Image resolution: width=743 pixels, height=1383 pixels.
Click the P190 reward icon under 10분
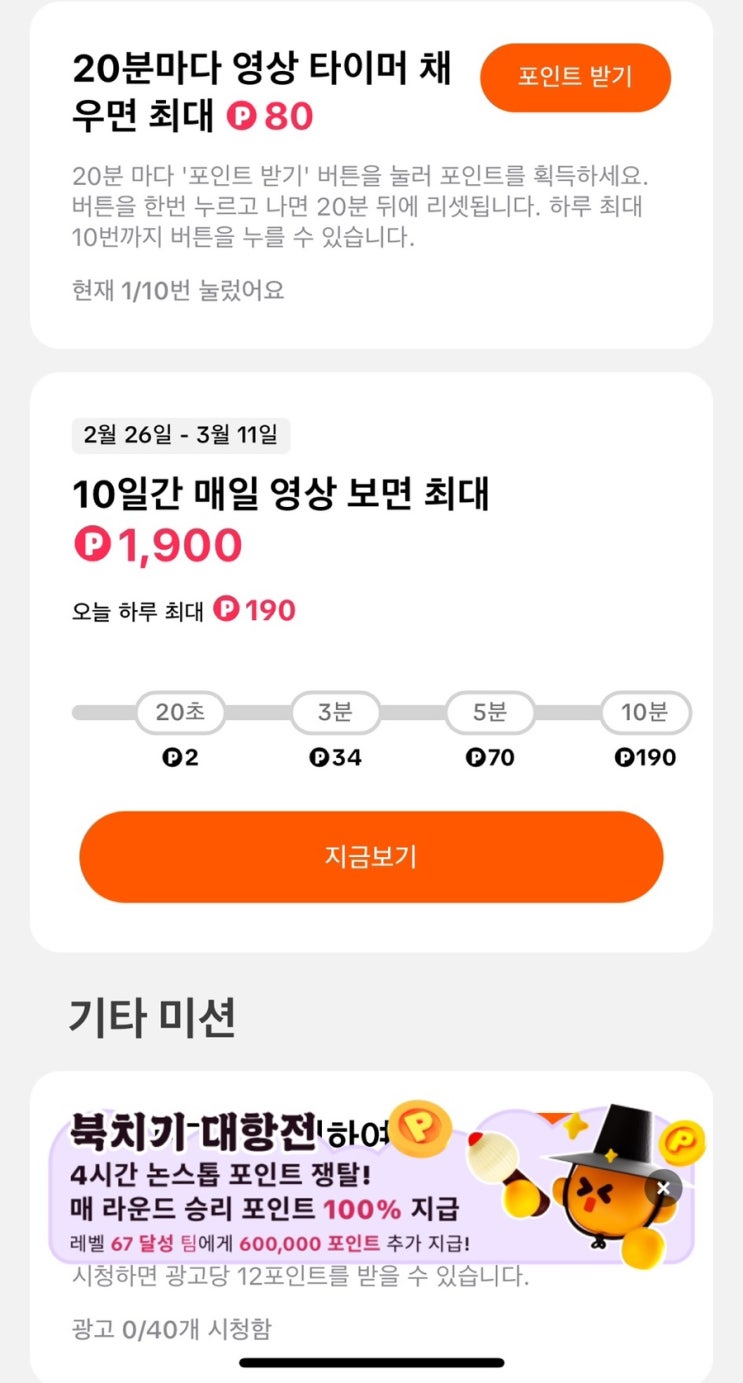tap(625, 758)
